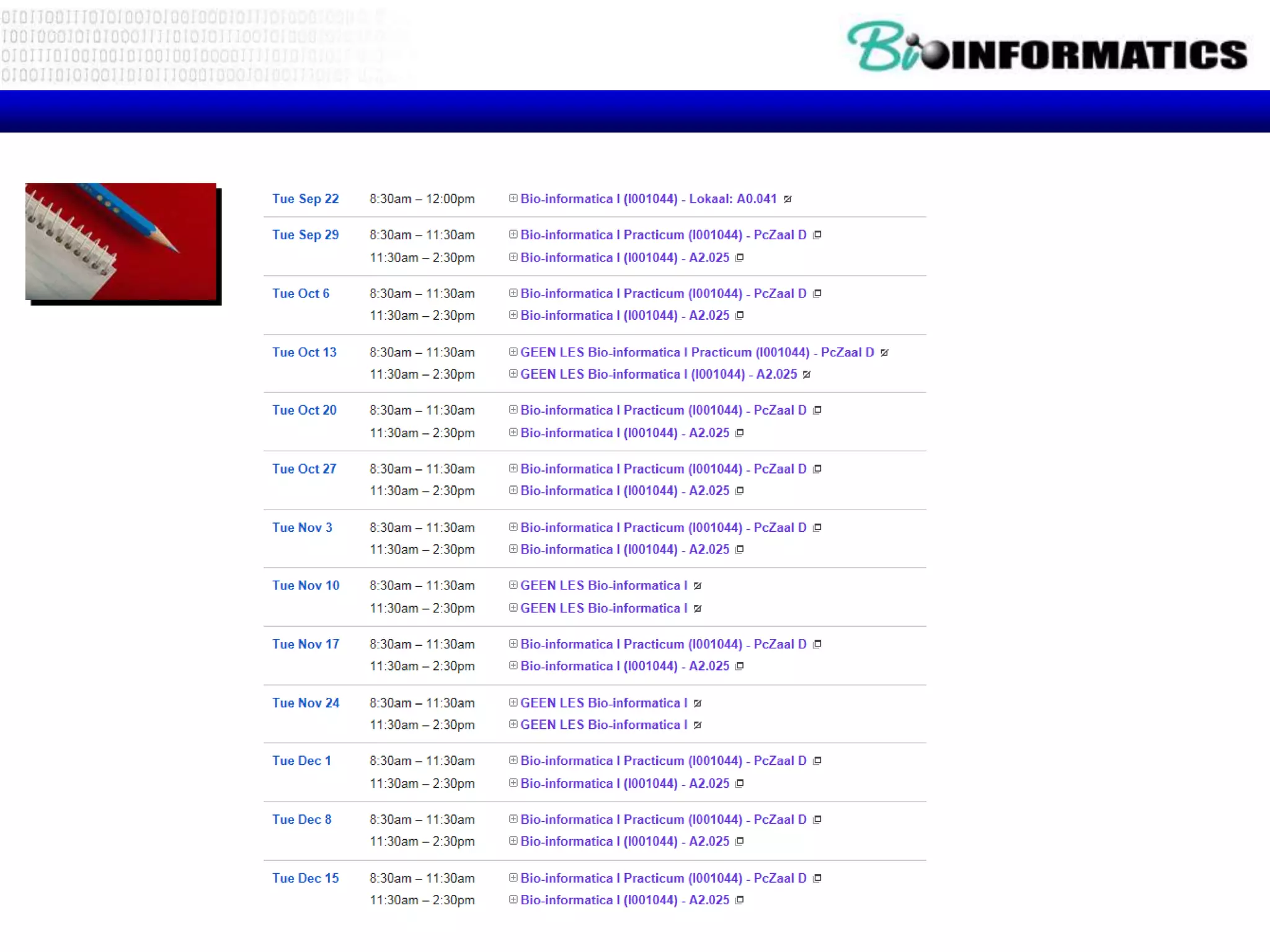The image size is (1270, 952).
Task: Open Nov 3 Bio-informatica I A2.025 event link
Action: click(x=624, y=550)
